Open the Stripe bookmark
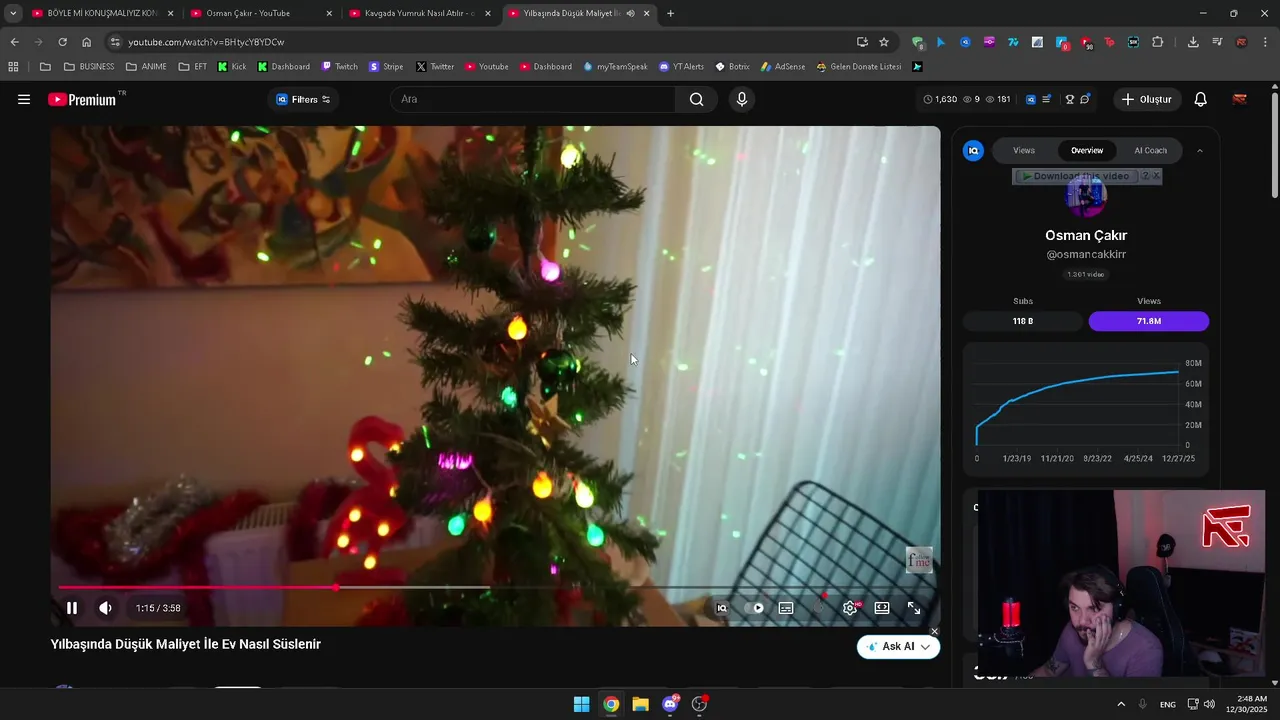The width and height of the screenshot is (1280, 720). point(386,67)
